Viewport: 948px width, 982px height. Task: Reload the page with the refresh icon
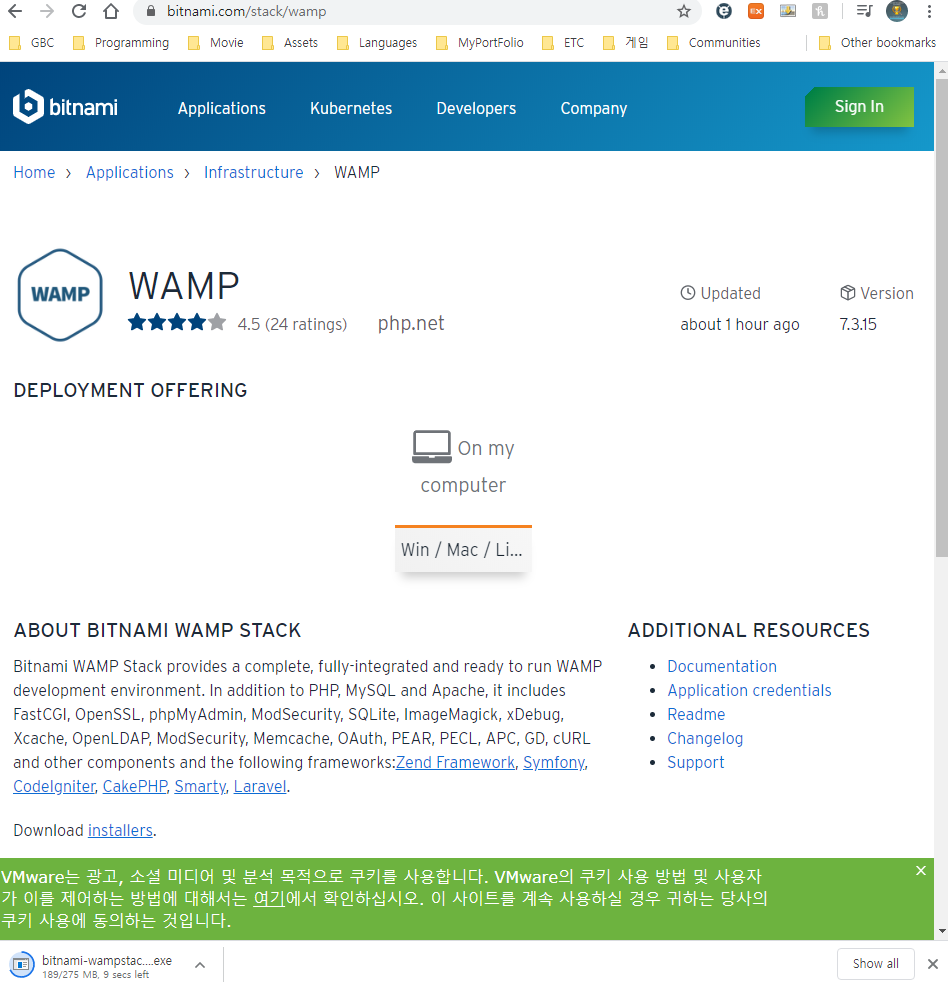tap(79, 11)
